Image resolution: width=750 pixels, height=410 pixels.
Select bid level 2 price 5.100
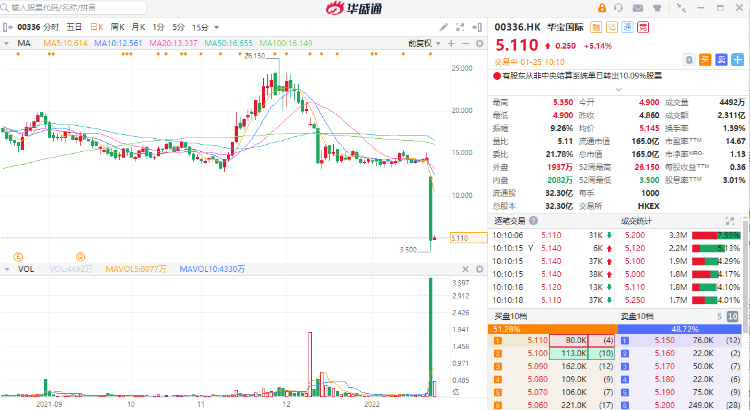pyautogui.click(x=538, y=353)
